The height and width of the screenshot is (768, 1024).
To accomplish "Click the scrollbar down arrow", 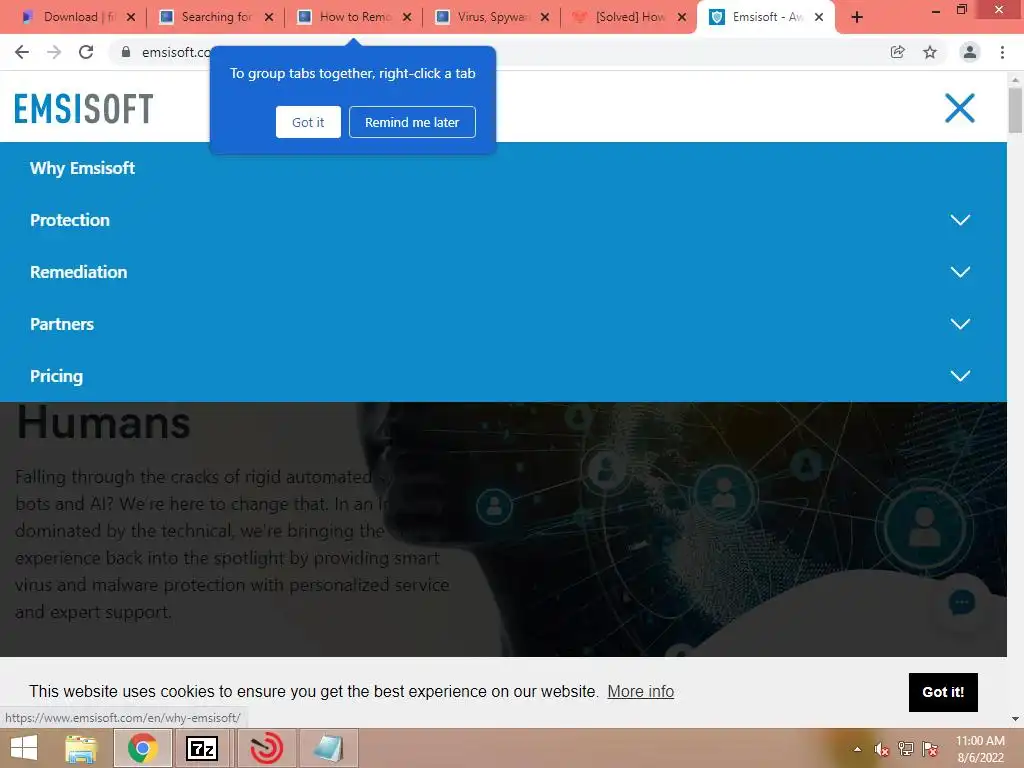I will tap(1015, 719).
